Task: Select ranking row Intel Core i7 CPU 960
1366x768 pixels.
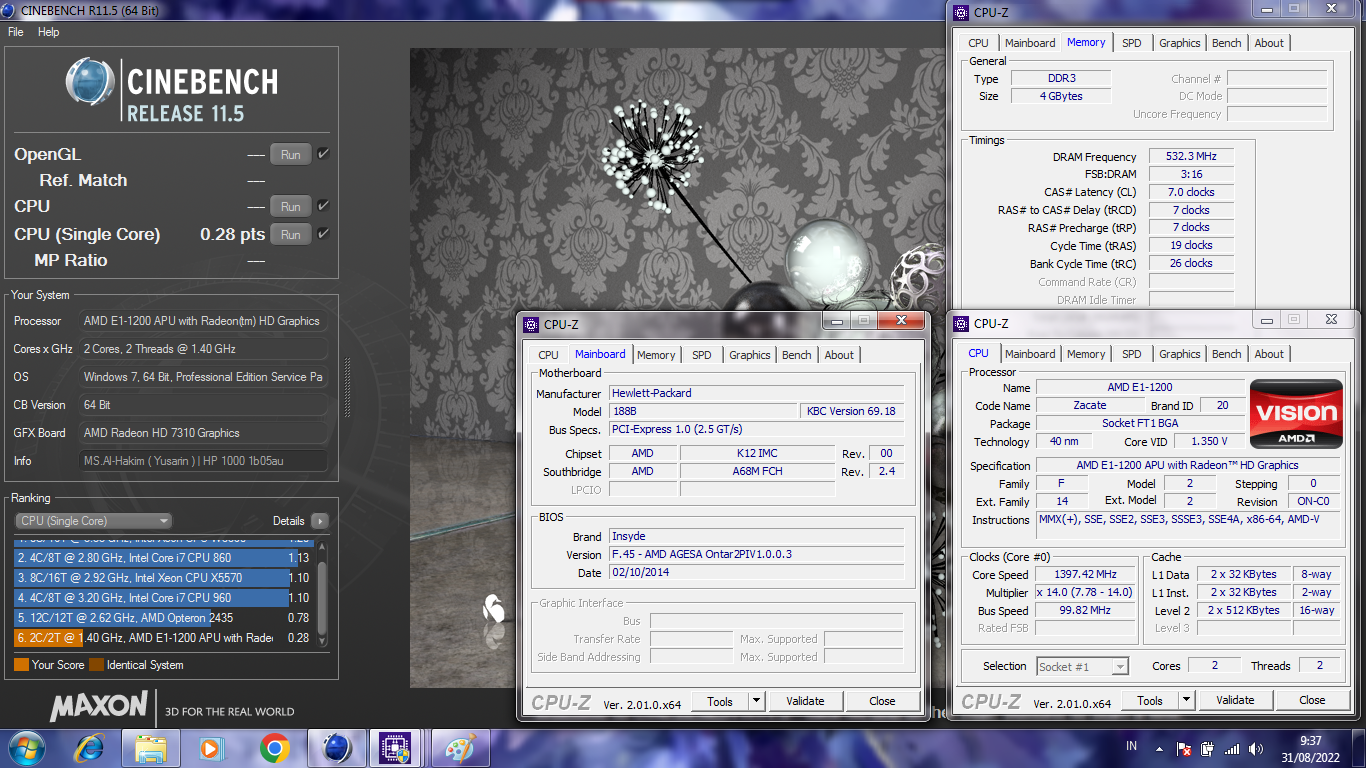Action: tap(163, 598)
